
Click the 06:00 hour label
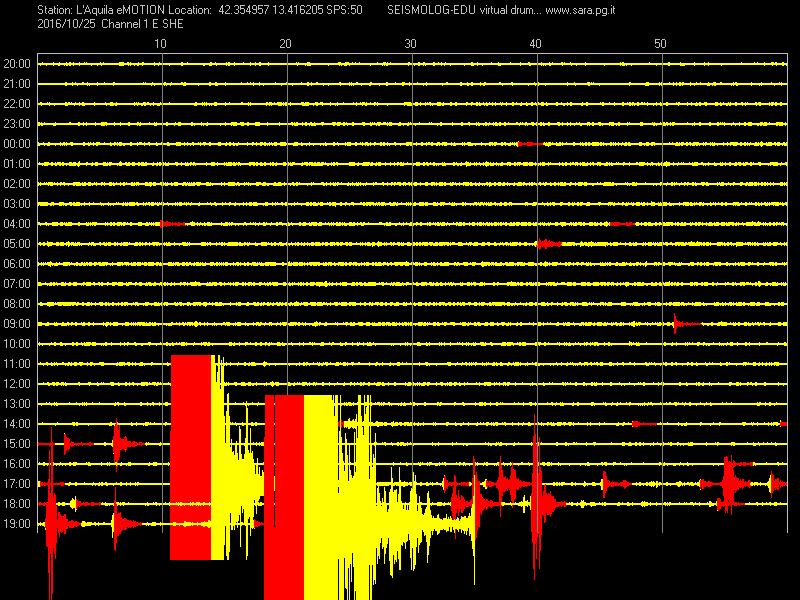pyautogui.click(x=17, y=264)
